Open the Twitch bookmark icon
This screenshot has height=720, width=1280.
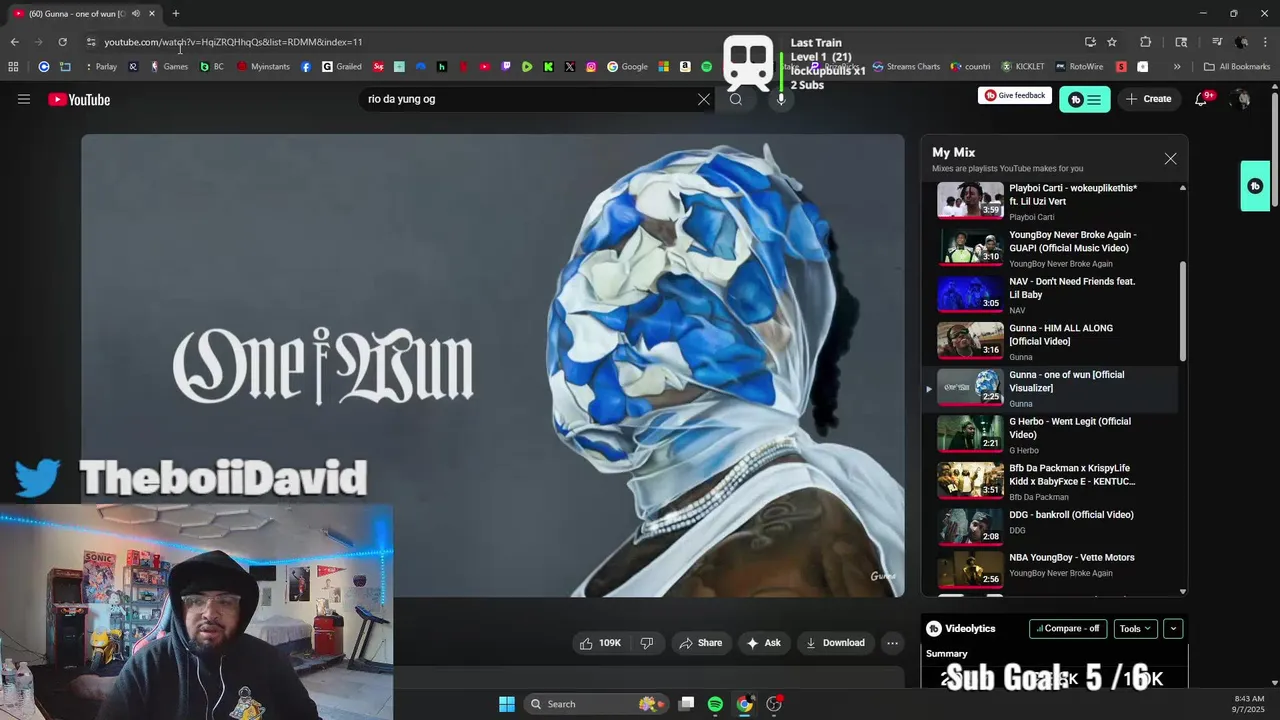coord(506,67)
